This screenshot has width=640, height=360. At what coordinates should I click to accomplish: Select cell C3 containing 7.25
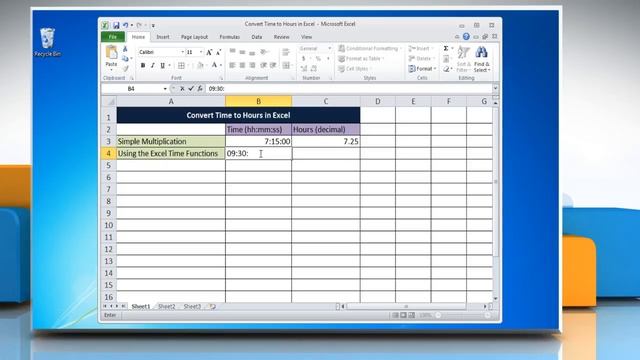[326, 141]
